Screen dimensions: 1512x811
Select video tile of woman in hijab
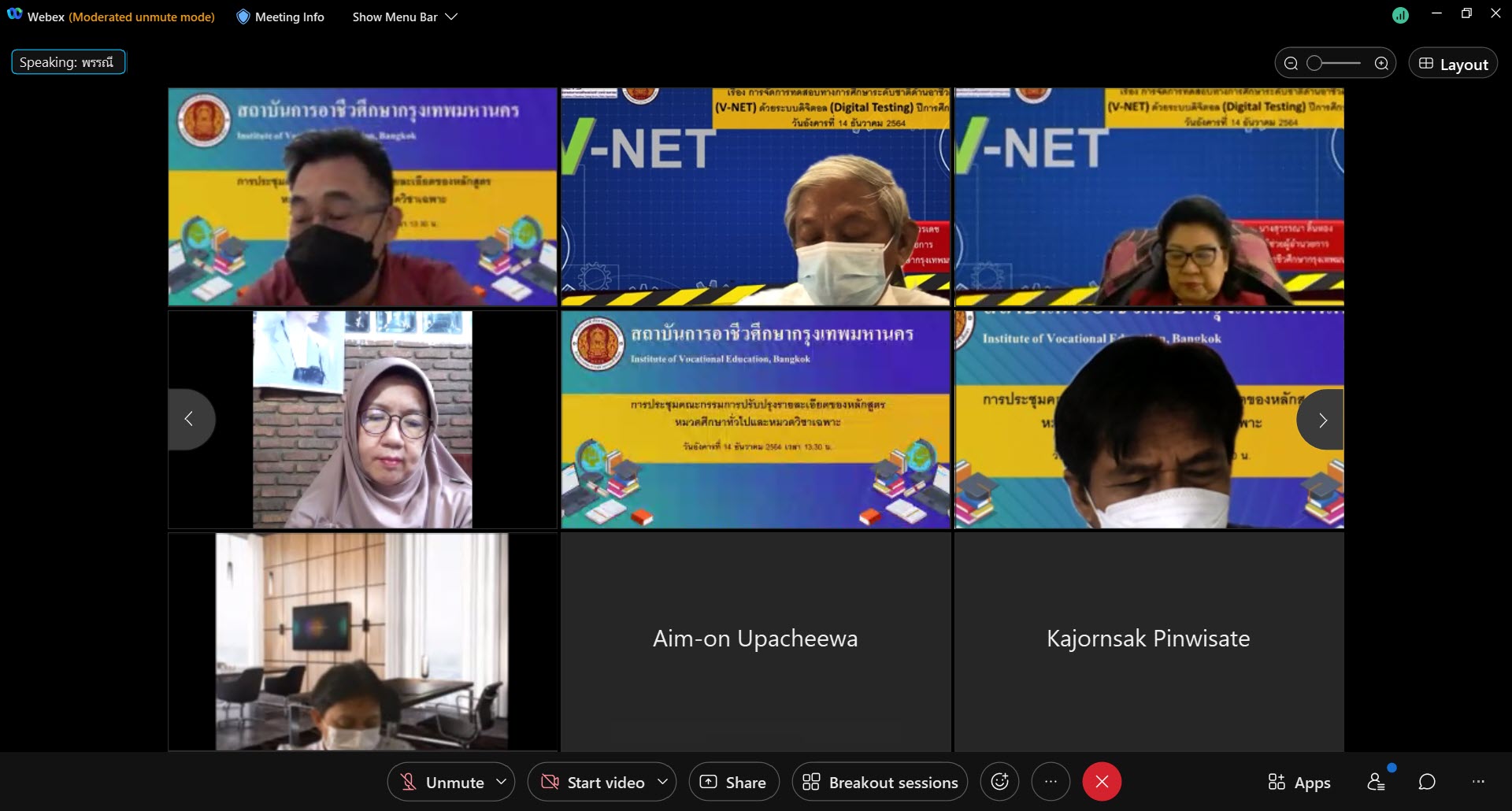click(x=362, y=419)
